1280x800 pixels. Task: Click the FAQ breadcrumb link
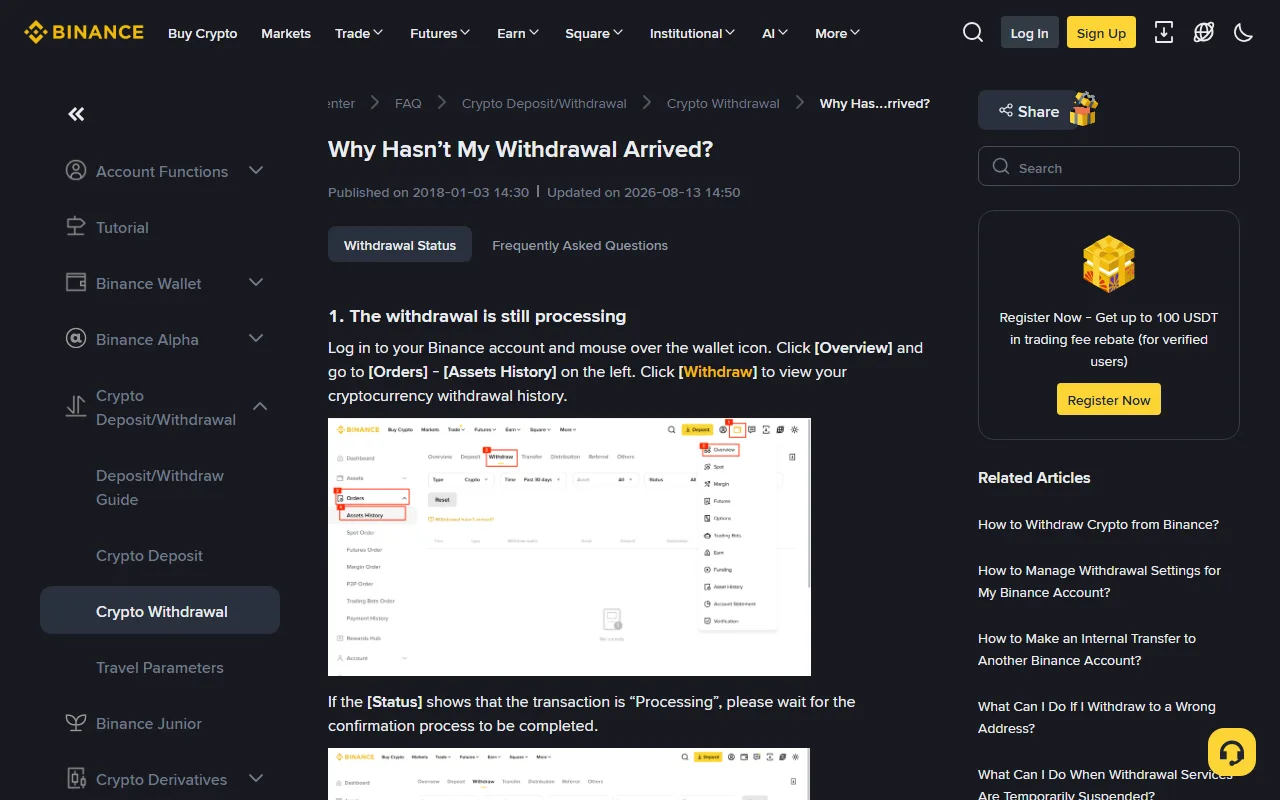click(408, 103)
